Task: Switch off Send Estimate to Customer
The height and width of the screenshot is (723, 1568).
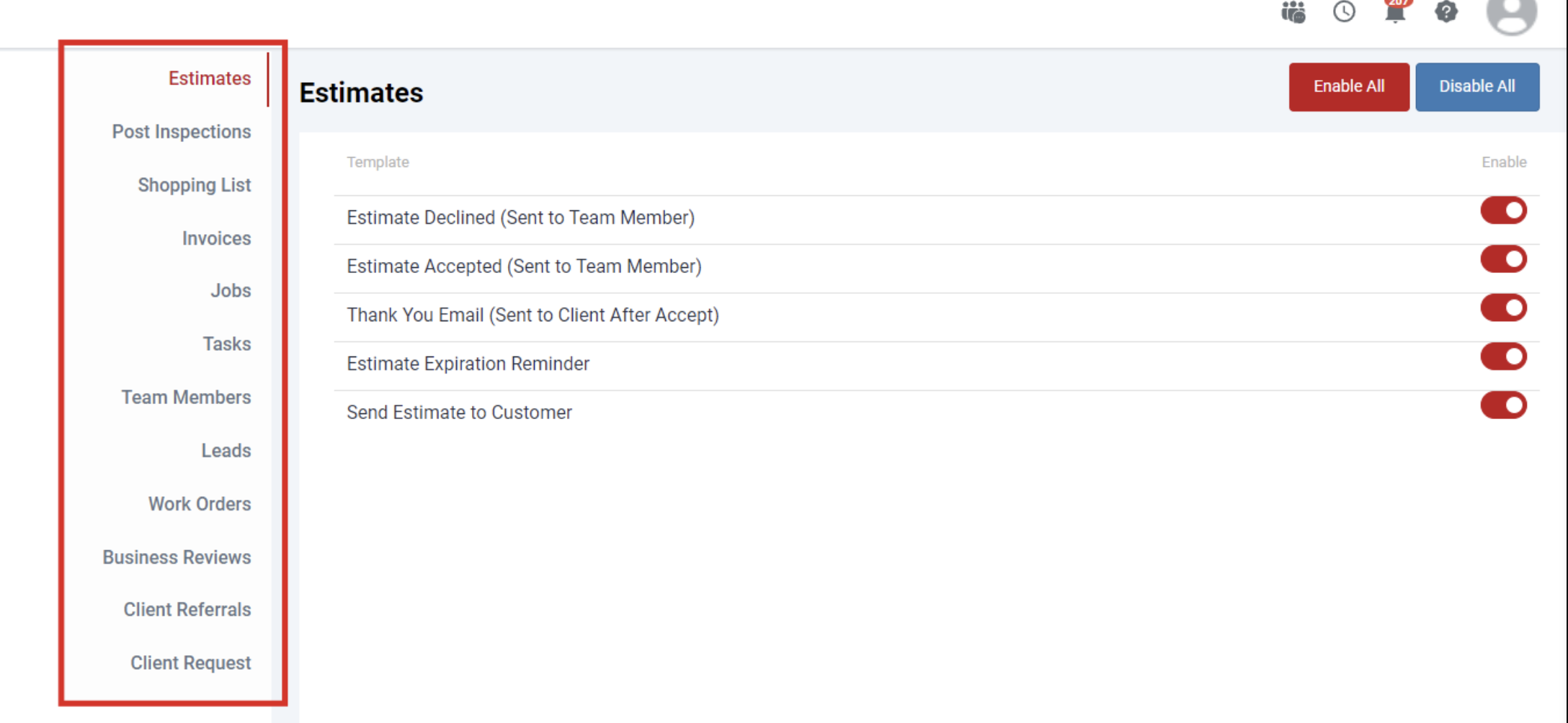Action: (1503, 405)
